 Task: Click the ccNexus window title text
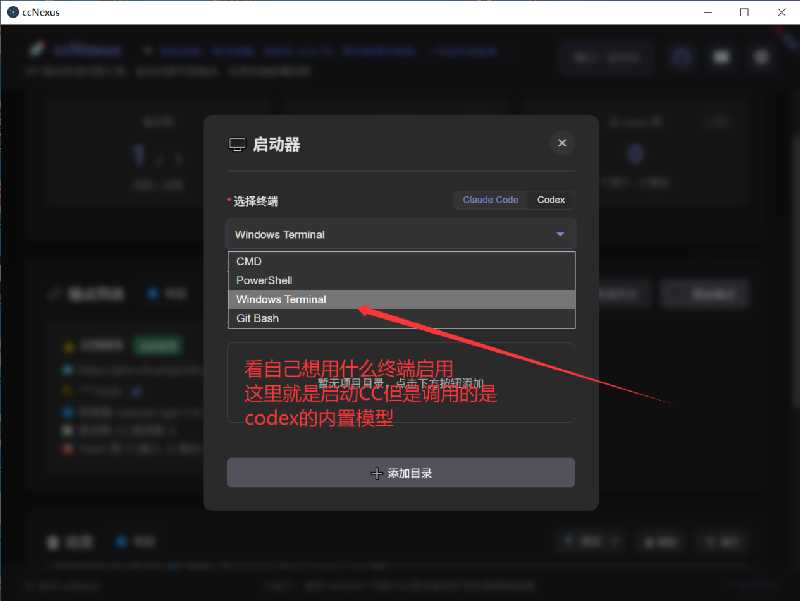tap(44, 12)
